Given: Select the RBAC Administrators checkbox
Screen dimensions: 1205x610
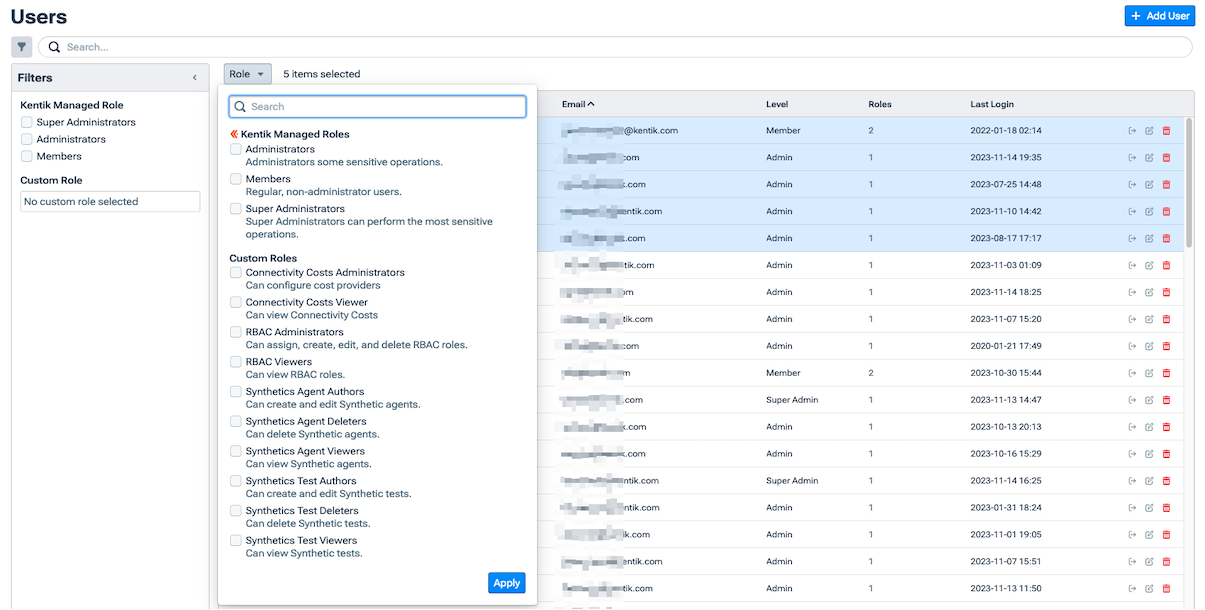Looking at the screenshot, I should coord(236,332).
